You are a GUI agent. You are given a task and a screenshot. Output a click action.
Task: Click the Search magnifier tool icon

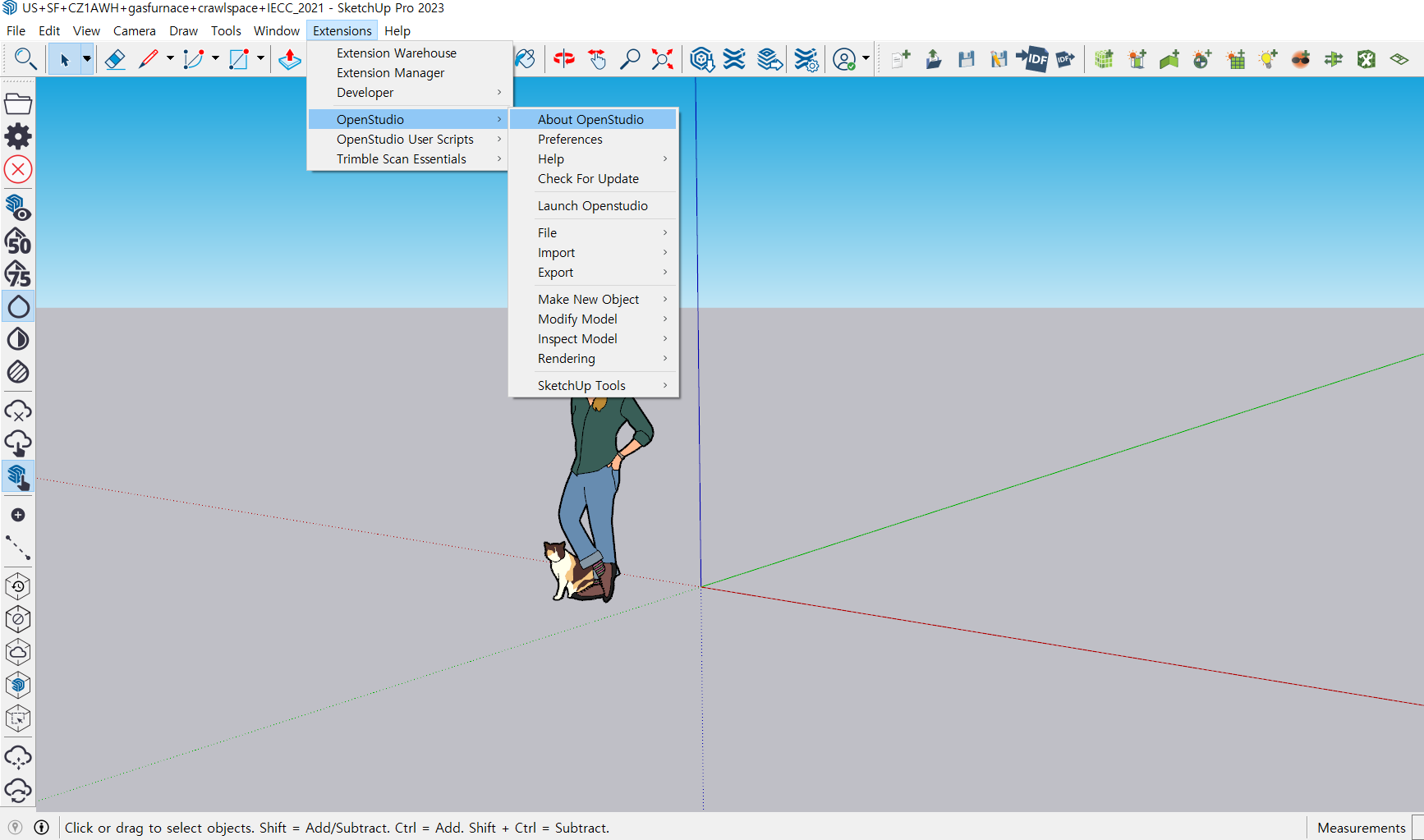[25, 59]
